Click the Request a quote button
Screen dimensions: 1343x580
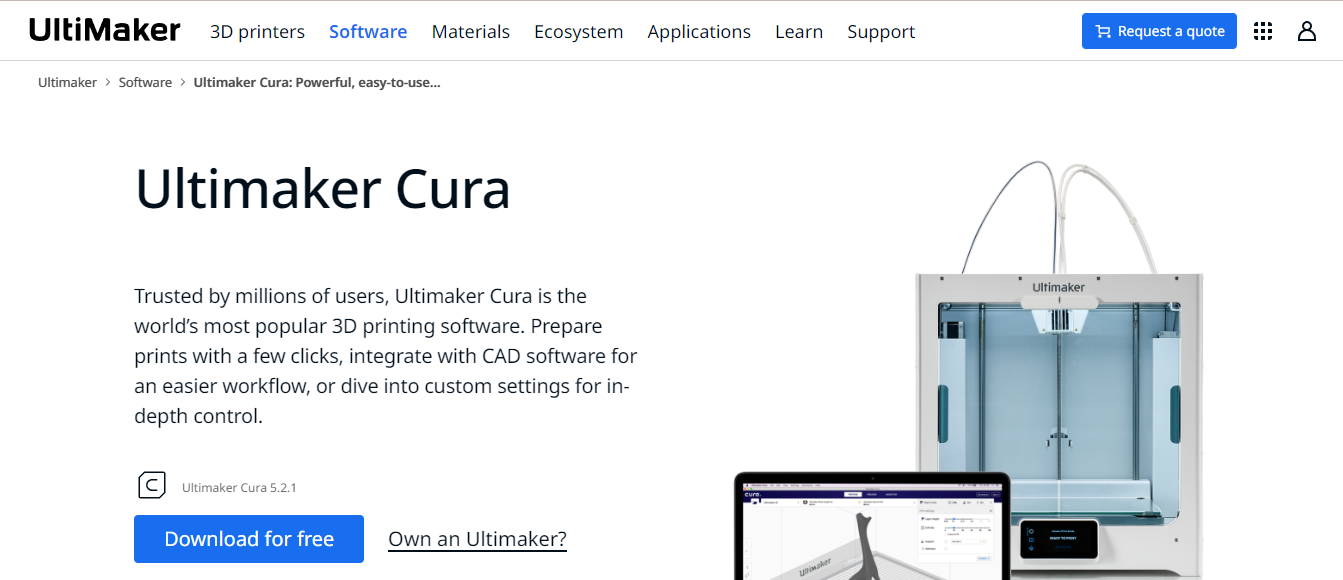pos(1159,31)
